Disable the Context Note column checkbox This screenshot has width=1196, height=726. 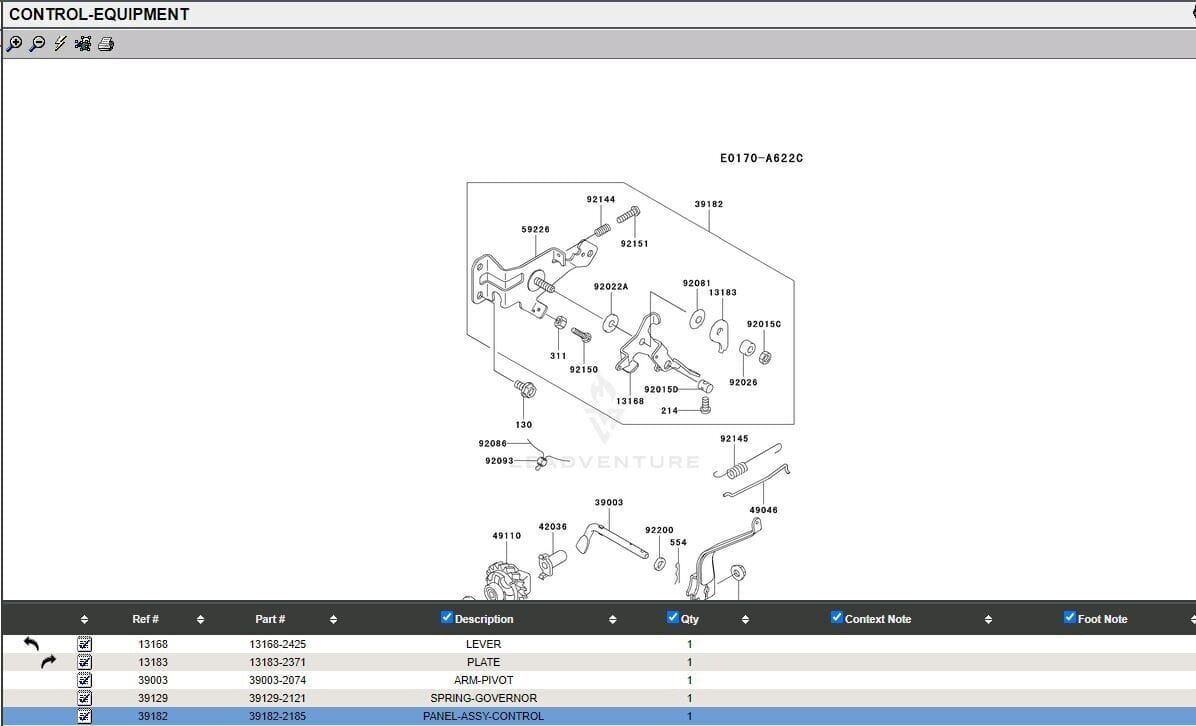[837, 618]
